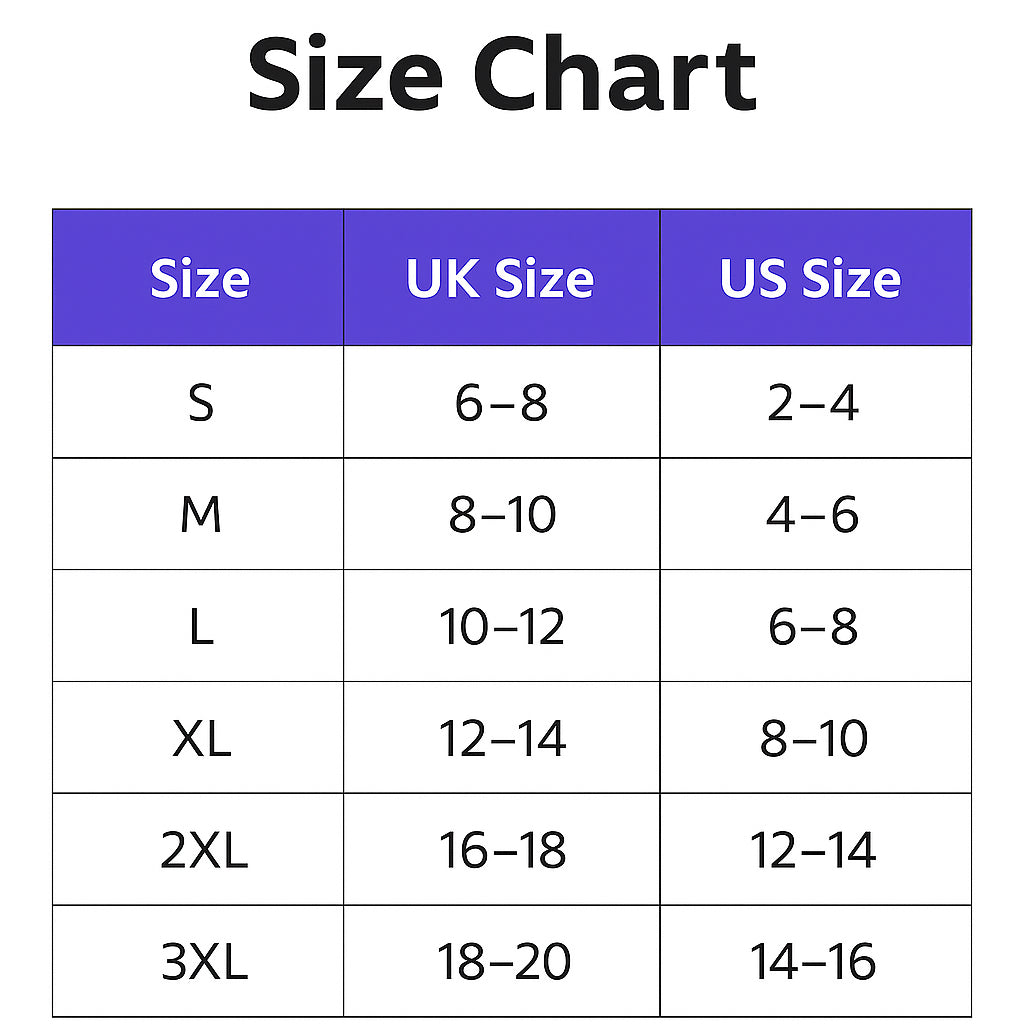
Task: Click UK size 6–8 in S row
Action: click(x=501, y=404)
